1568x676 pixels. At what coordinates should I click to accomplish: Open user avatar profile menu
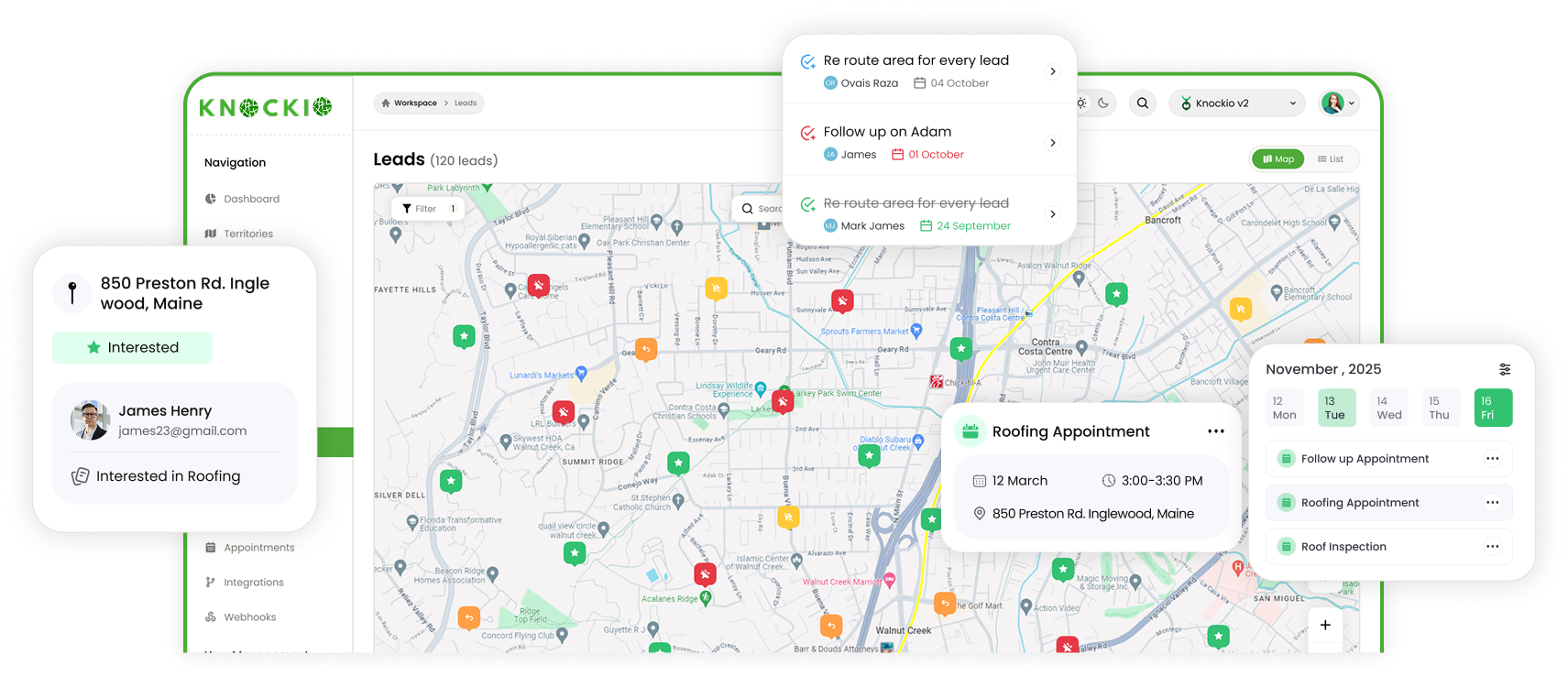click(1337, 104)
